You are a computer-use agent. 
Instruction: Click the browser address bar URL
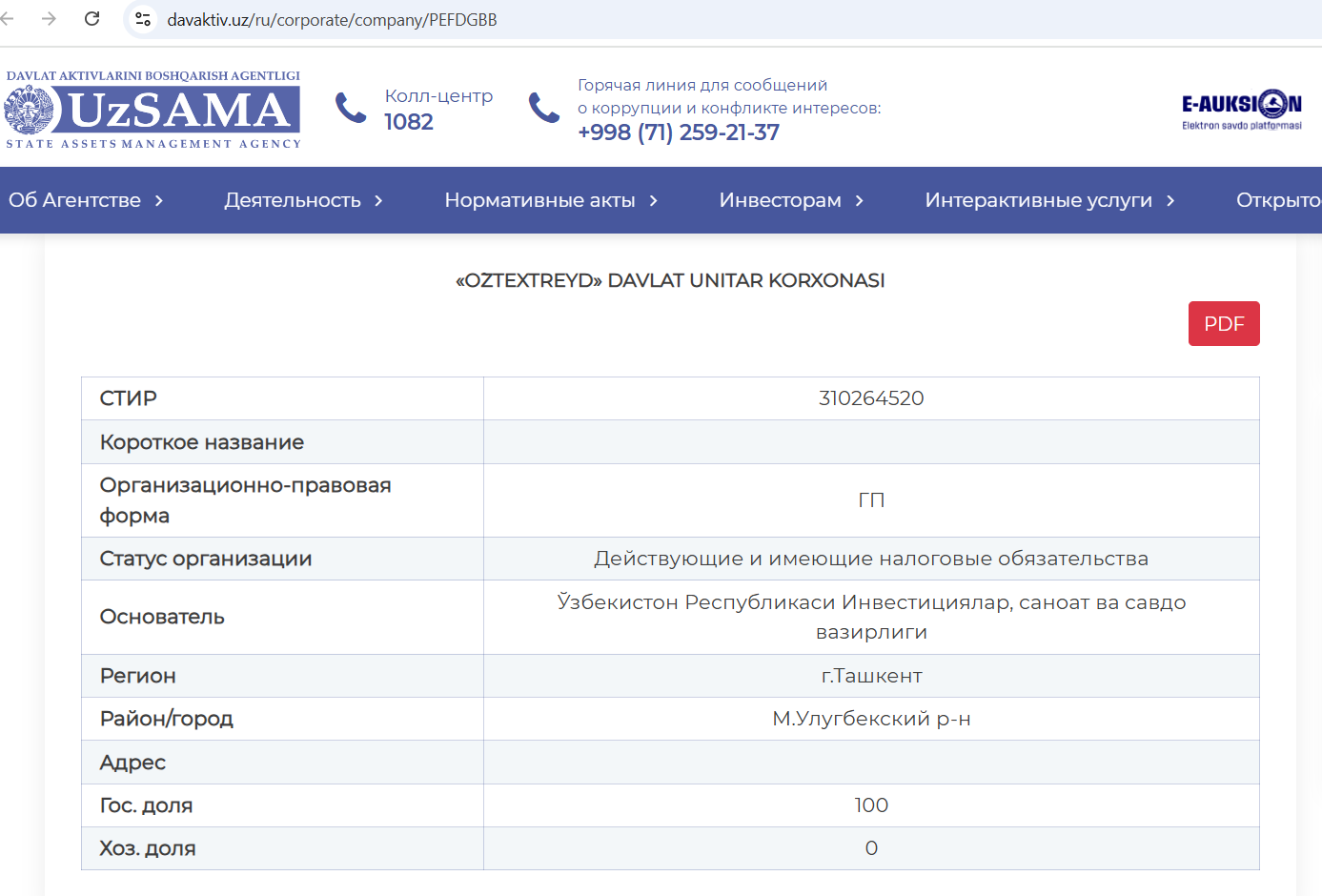[332, 20]
